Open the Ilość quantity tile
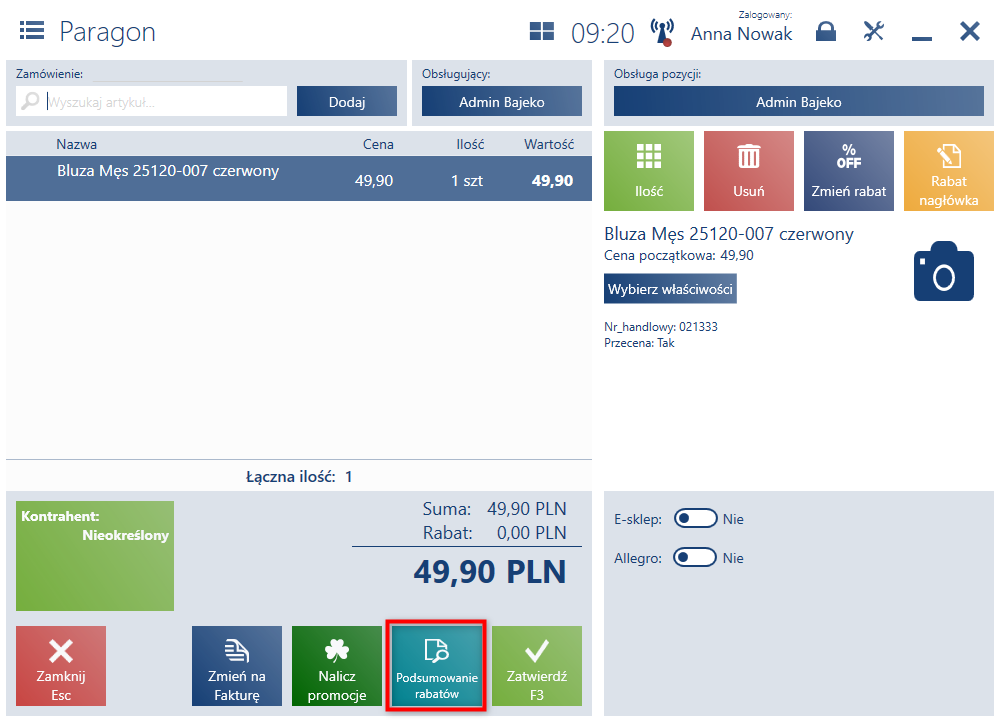The width and height of the screenshot is (1003, 720). 649,171
